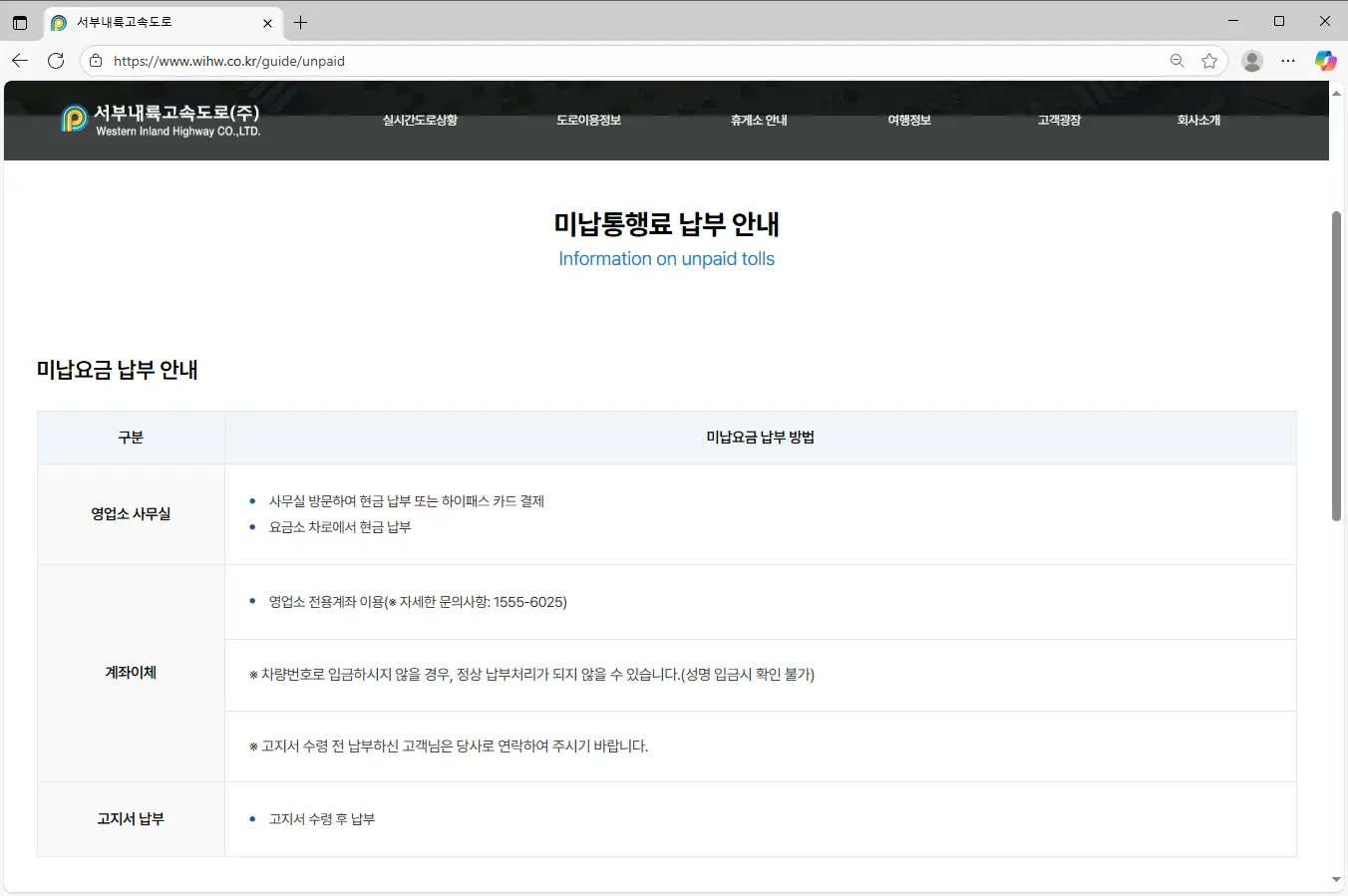
Task: Open Copilot in the browser toolbar
Action: [1326, 60]
